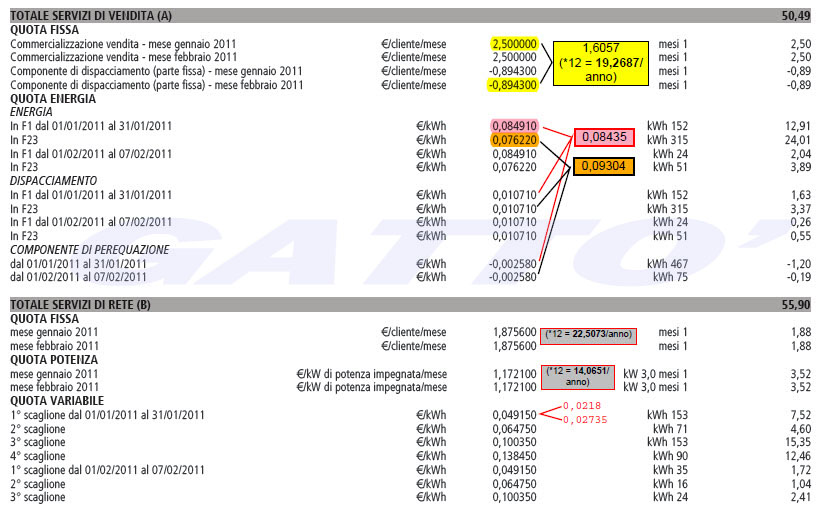This screenshot has width=822, height=510.
Task: Click the quantity "kWh 16"
Action: (670, 484)
